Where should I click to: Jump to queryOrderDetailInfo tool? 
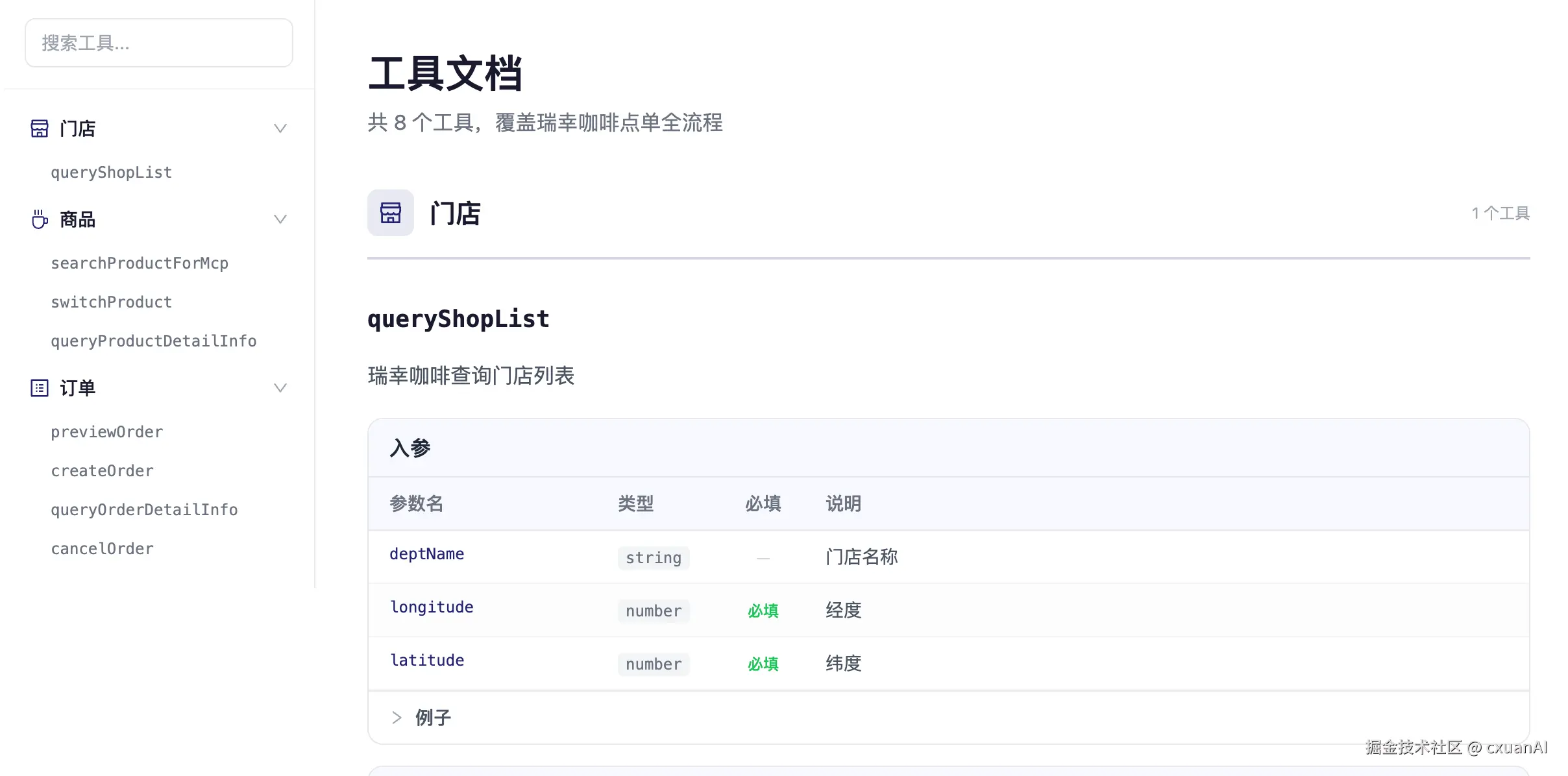click(x=144, y=510)
